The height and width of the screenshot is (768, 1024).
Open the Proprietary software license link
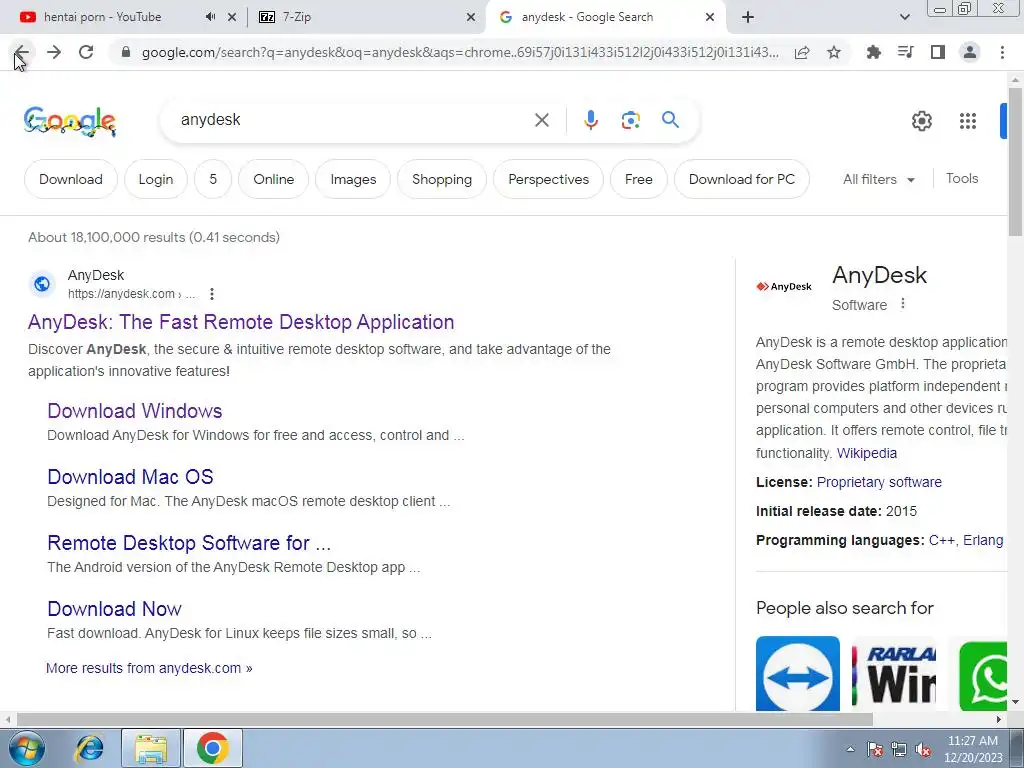[x=879, y=482]
